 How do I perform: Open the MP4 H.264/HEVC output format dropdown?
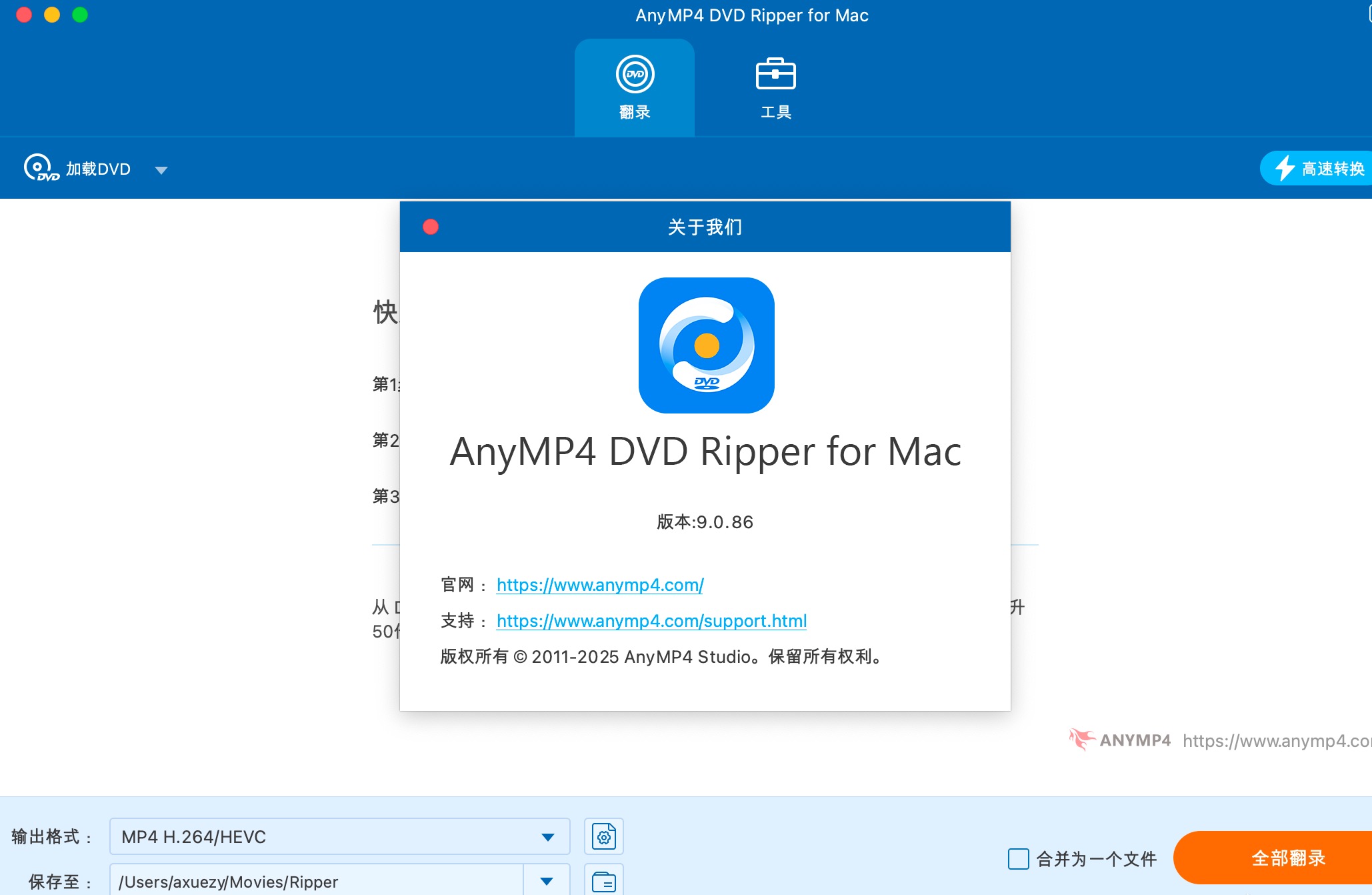point(339,836)
